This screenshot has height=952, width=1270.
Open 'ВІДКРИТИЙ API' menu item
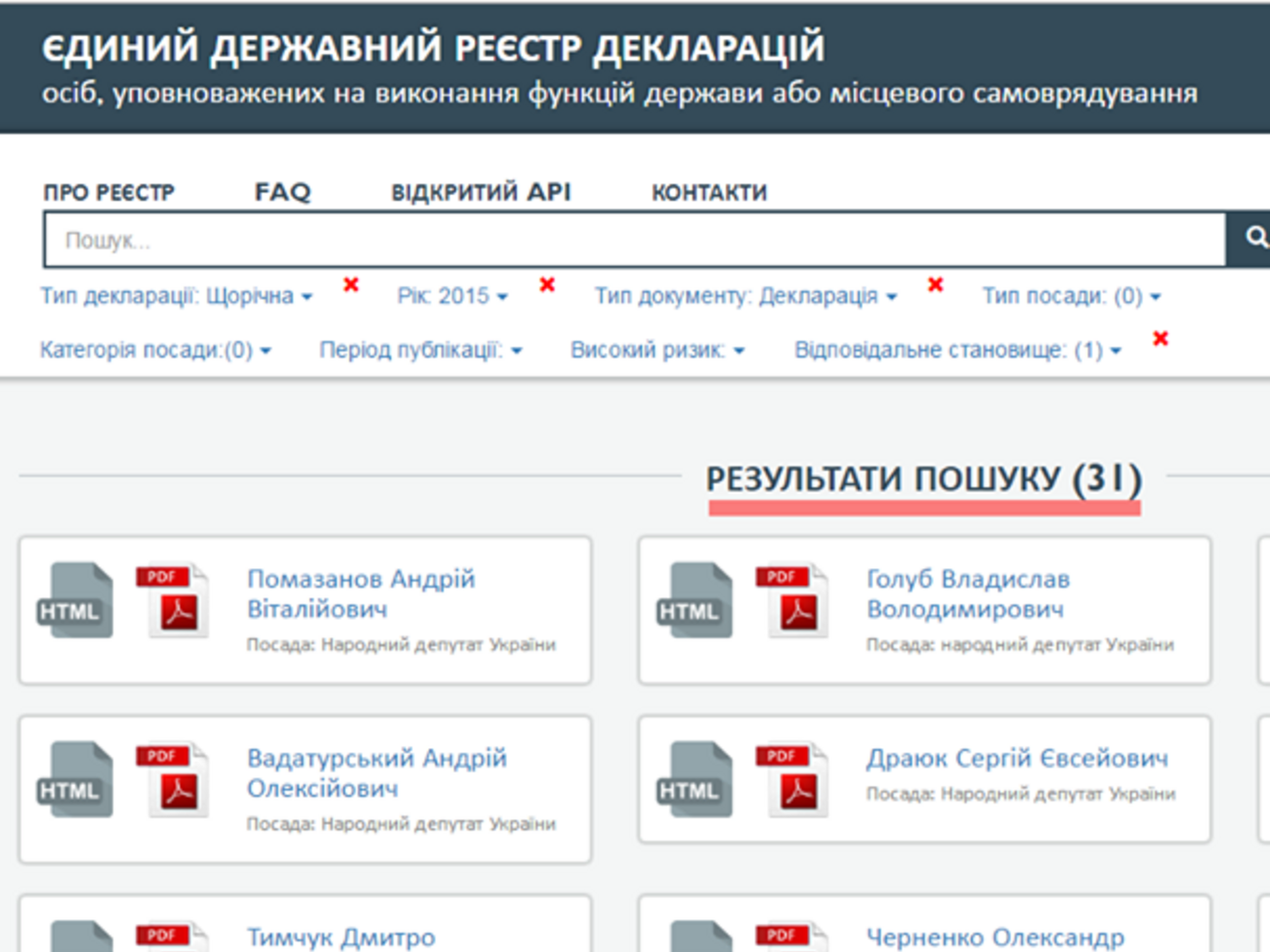click(481, 192)
